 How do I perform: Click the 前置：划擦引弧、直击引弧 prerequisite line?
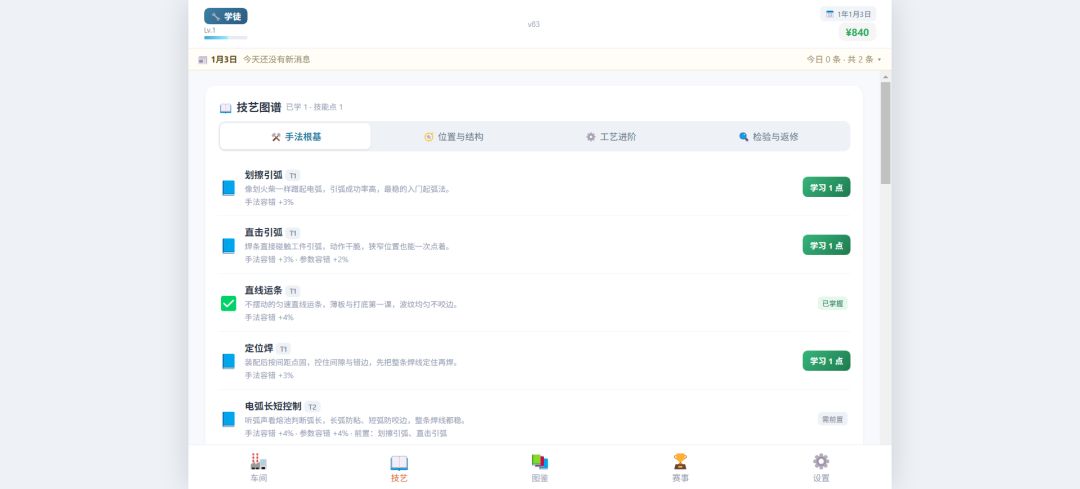399,434
